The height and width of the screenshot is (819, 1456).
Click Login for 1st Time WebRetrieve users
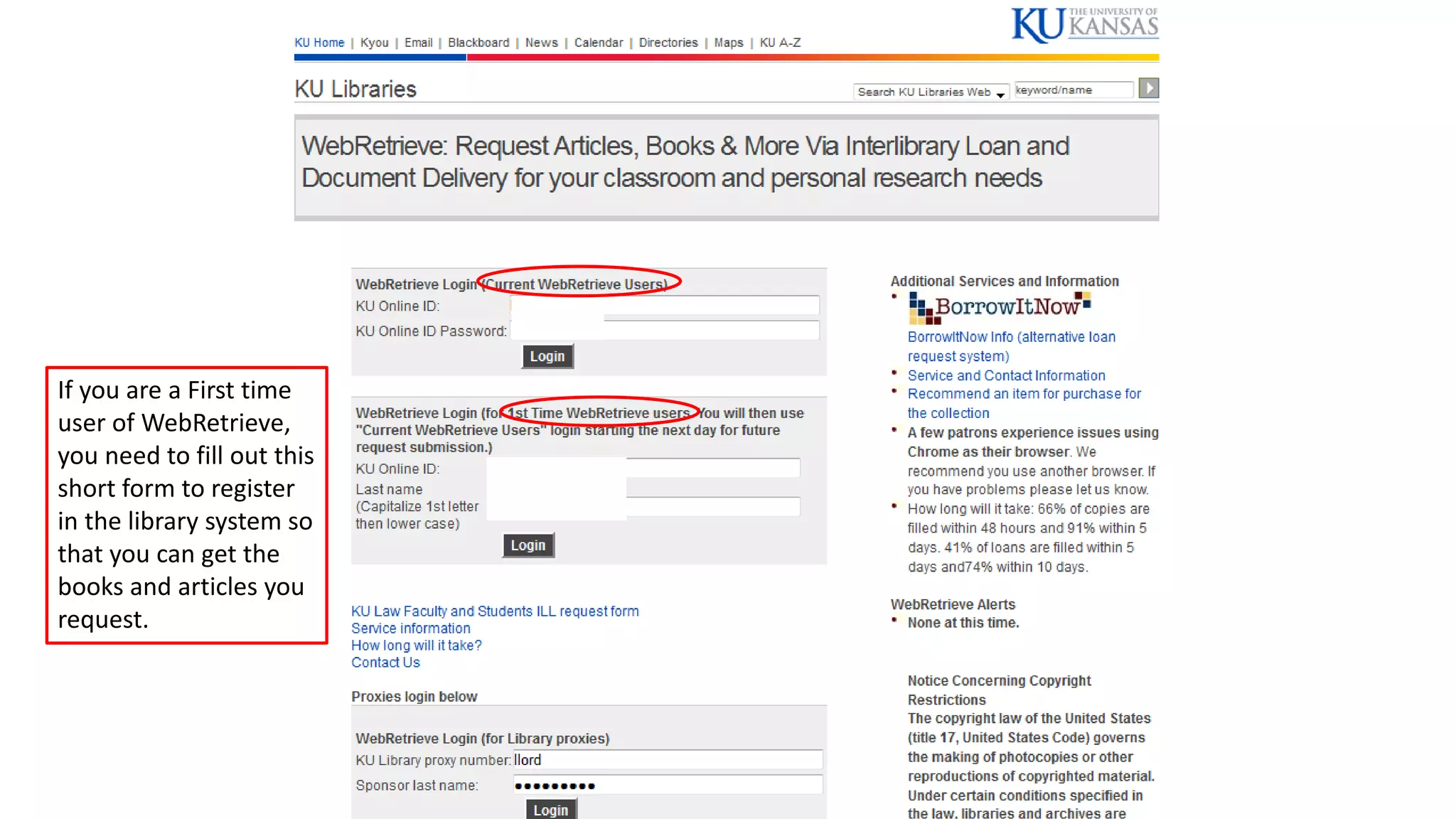coord(528,545)
